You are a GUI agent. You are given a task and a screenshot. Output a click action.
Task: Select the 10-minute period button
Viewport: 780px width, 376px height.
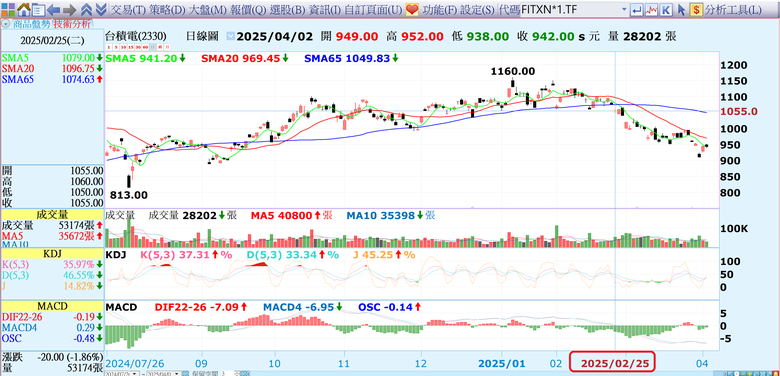(123, 48)
